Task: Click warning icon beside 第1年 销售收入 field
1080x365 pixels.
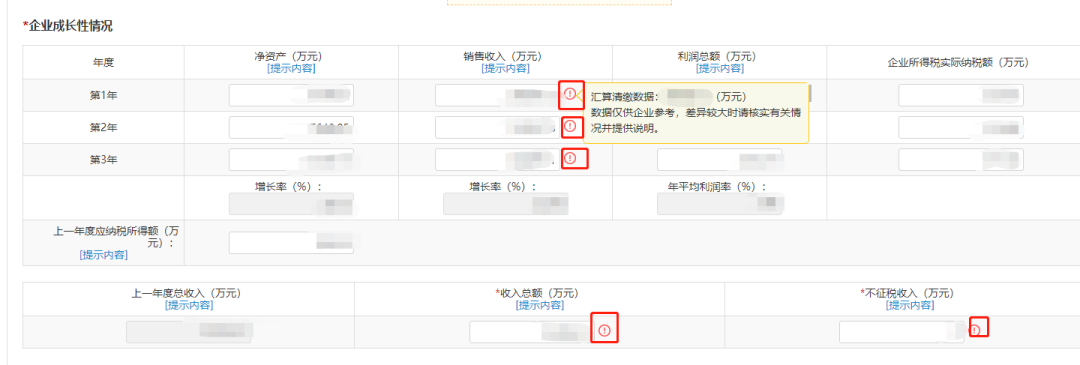Action: point(570,93)
